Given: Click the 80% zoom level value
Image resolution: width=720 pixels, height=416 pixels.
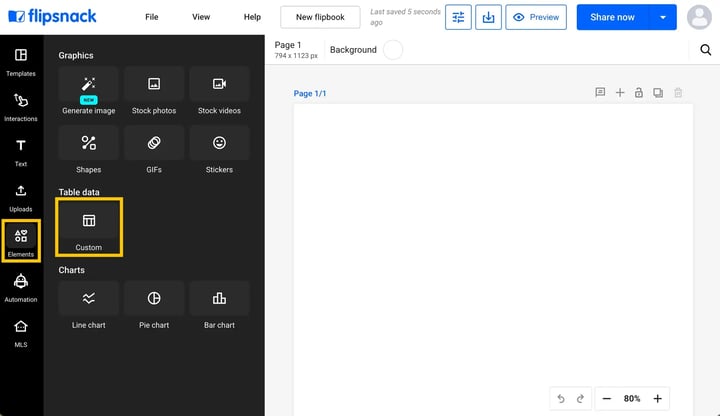Looking at the screenshot, I should [632, 399].
